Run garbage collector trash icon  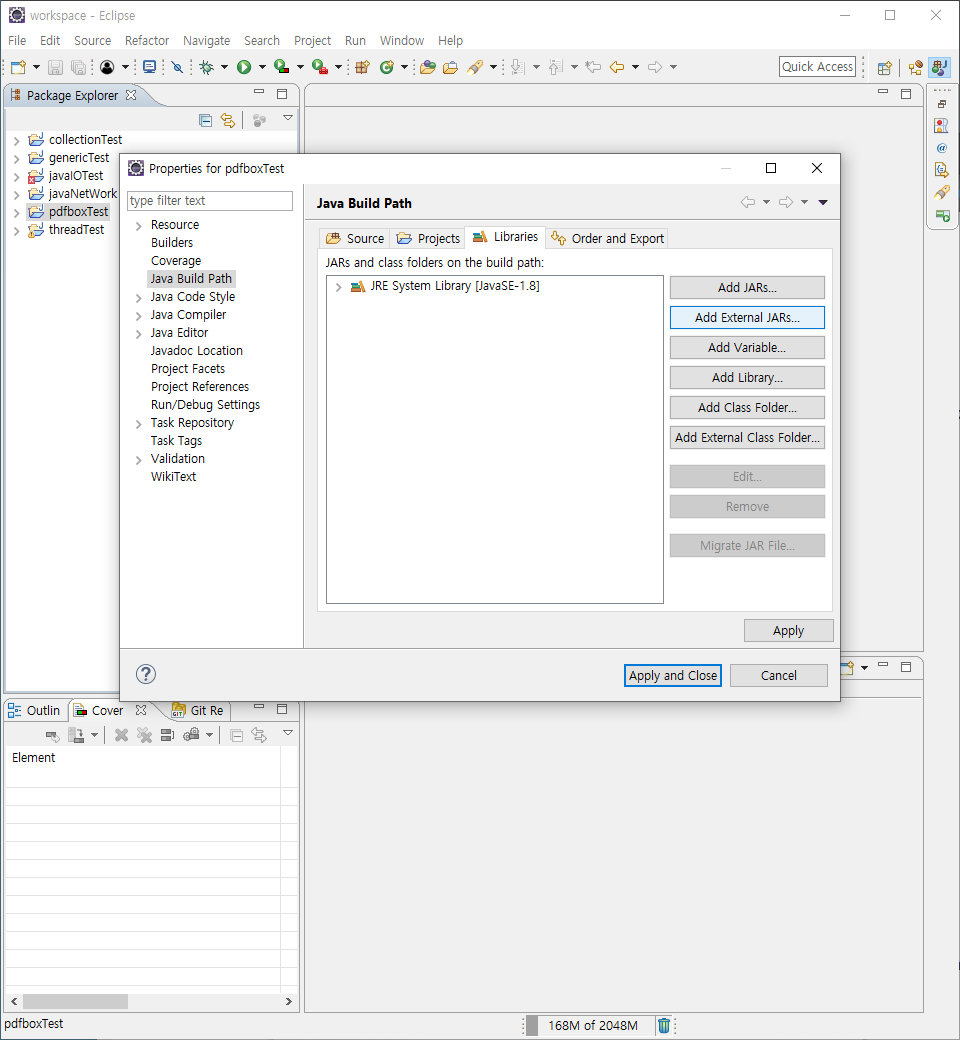tap(663, 1025)
